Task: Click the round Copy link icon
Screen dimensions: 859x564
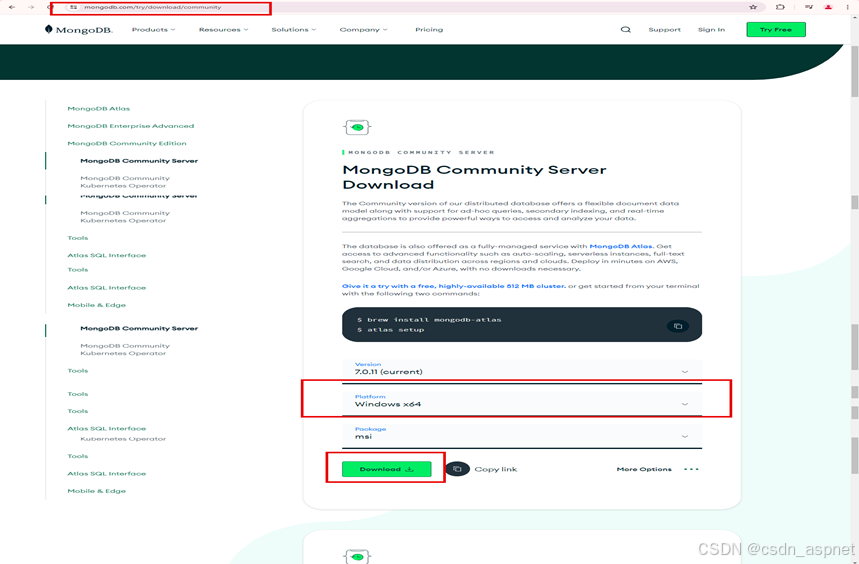Action: [457, 469]
